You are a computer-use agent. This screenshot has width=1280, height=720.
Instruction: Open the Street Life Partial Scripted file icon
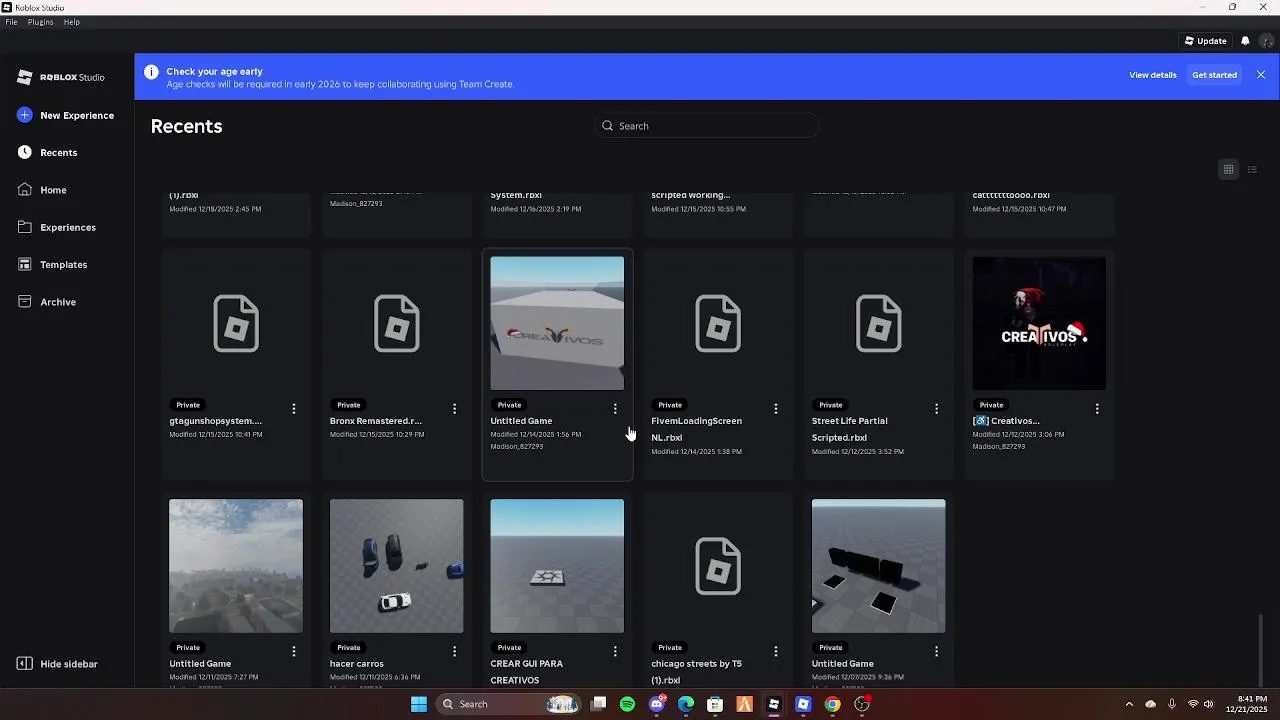pos(879,323)
